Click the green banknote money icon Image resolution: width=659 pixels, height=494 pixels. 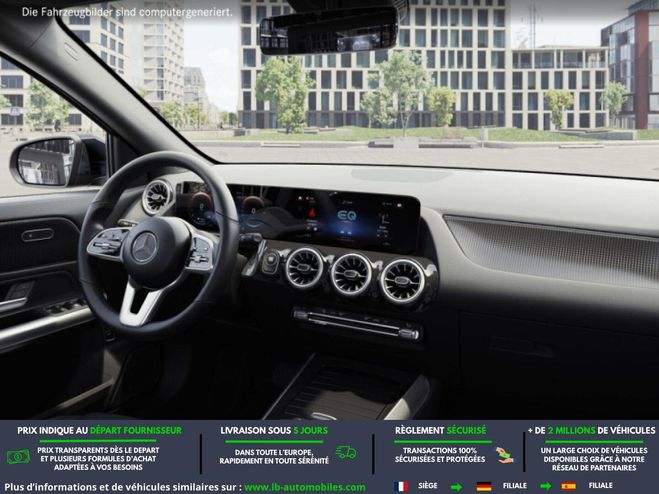pos(18,457)
